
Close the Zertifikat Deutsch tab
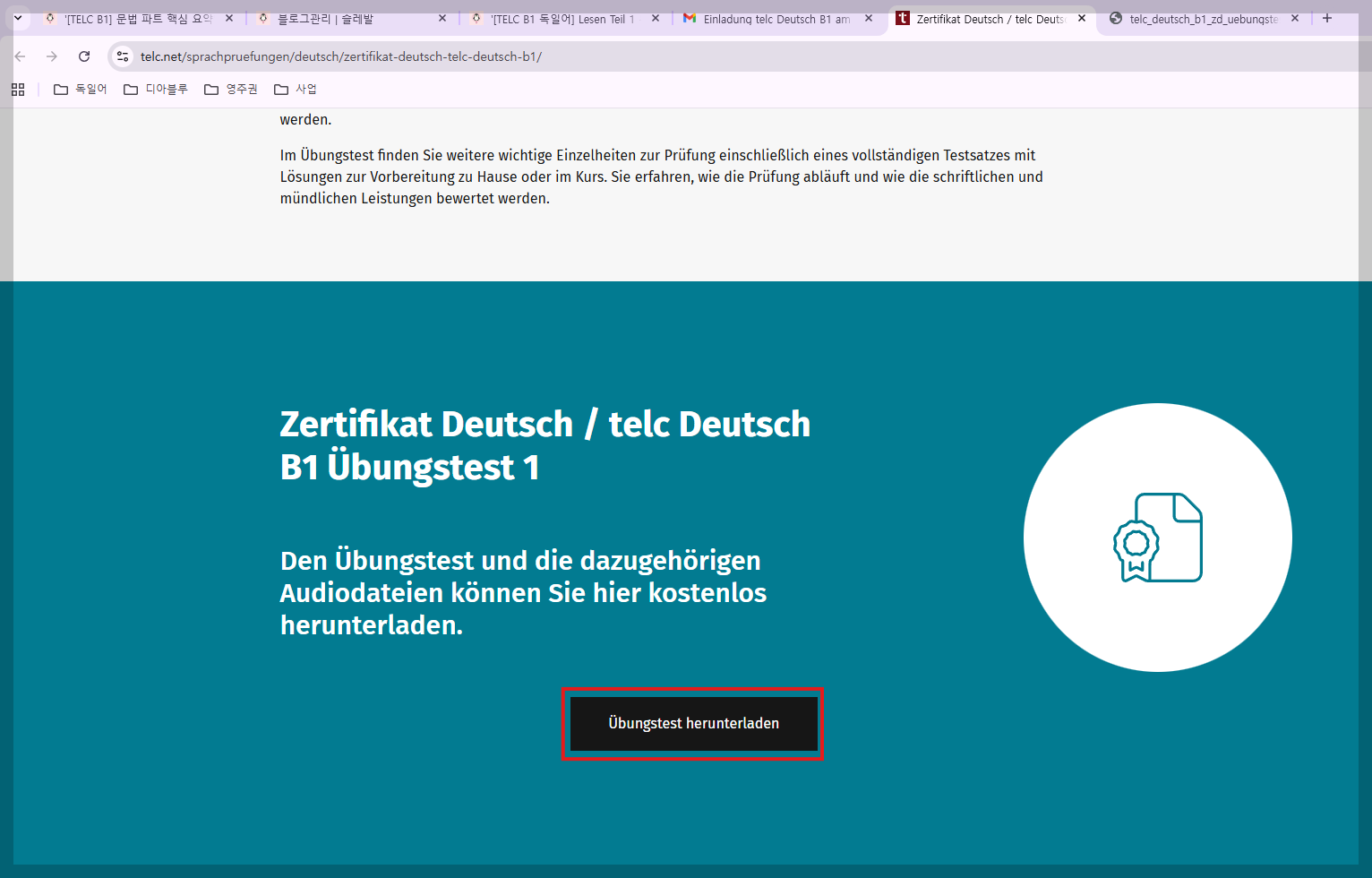(1082, 19)
